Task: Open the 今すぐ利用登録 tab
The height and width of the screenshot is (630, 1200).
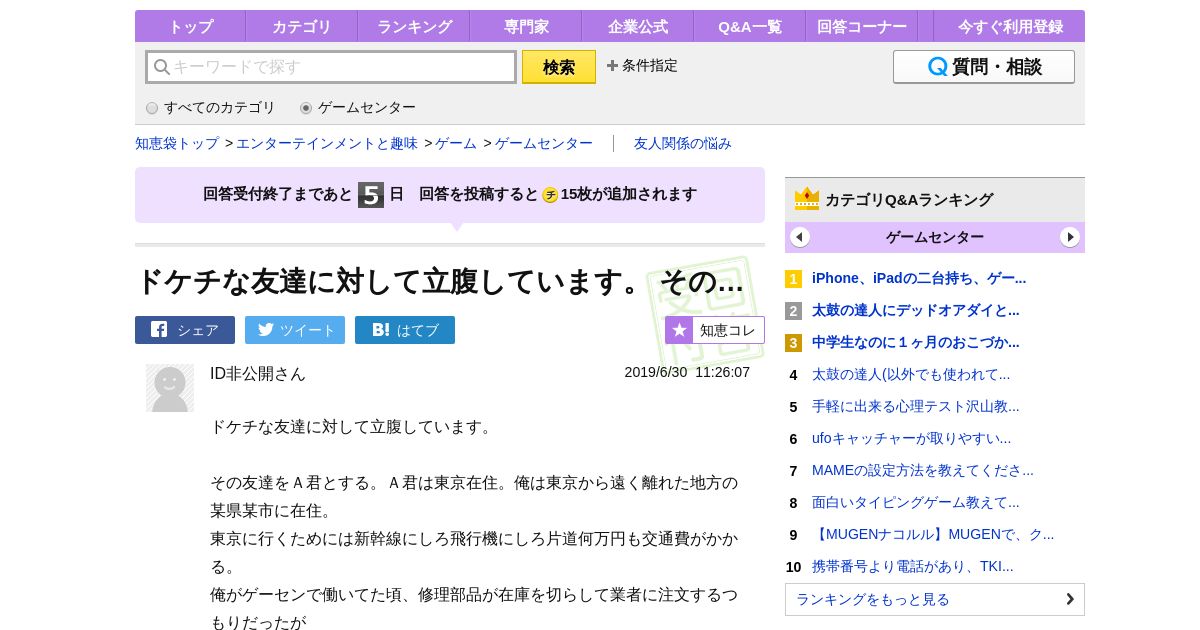Action: (1010, 26)
